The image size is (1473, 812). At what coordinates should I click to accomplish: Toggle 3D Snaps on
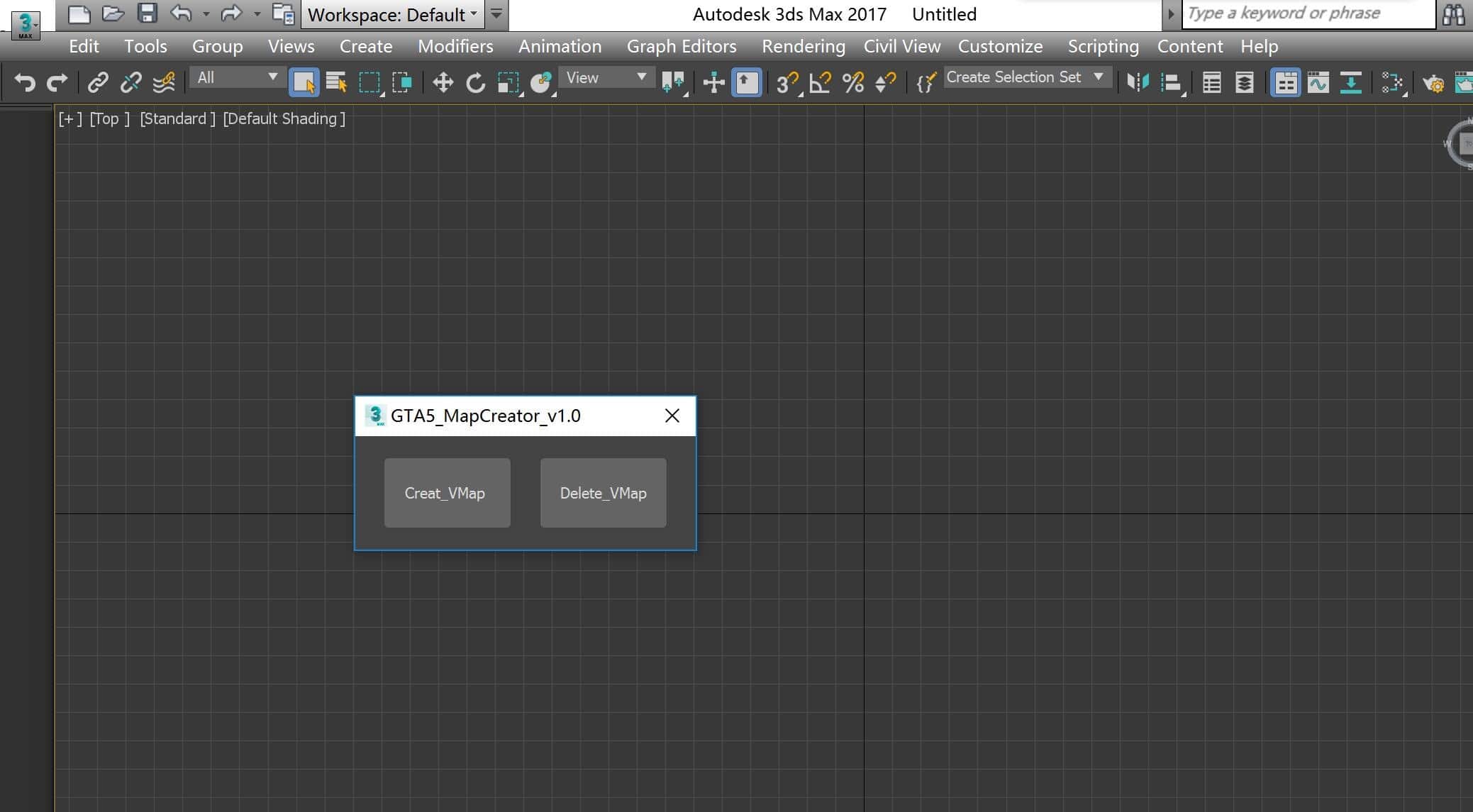787,82
